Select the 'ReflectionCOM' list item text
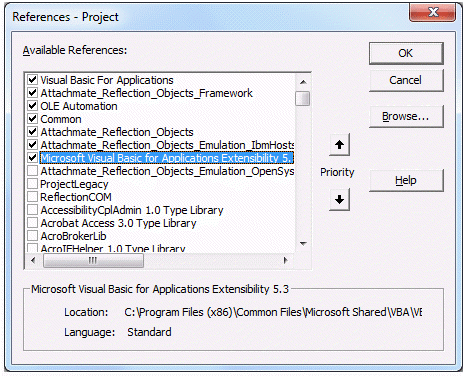The width and height of the screenshot is (463, 376). click(76, 197)
